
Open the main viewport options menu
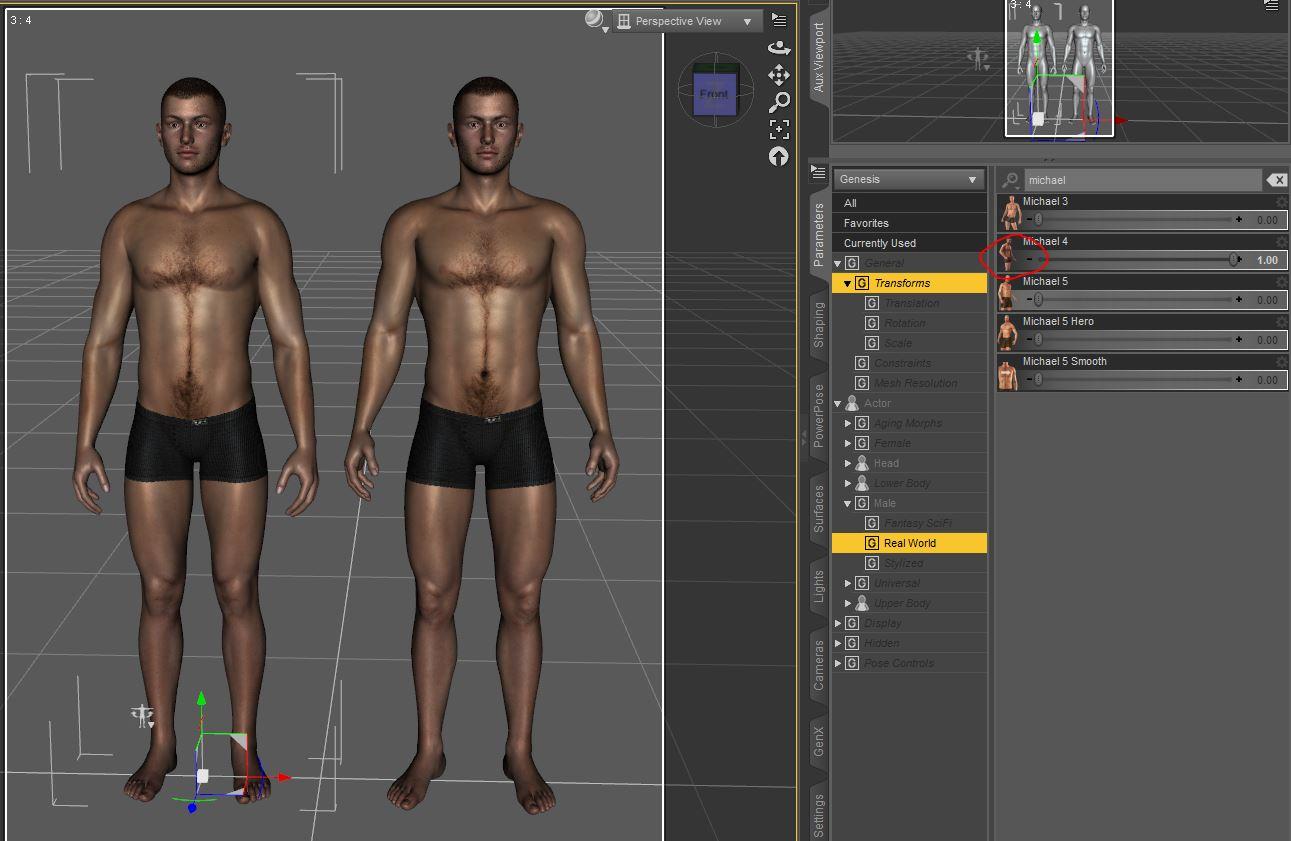coord(779,20)
